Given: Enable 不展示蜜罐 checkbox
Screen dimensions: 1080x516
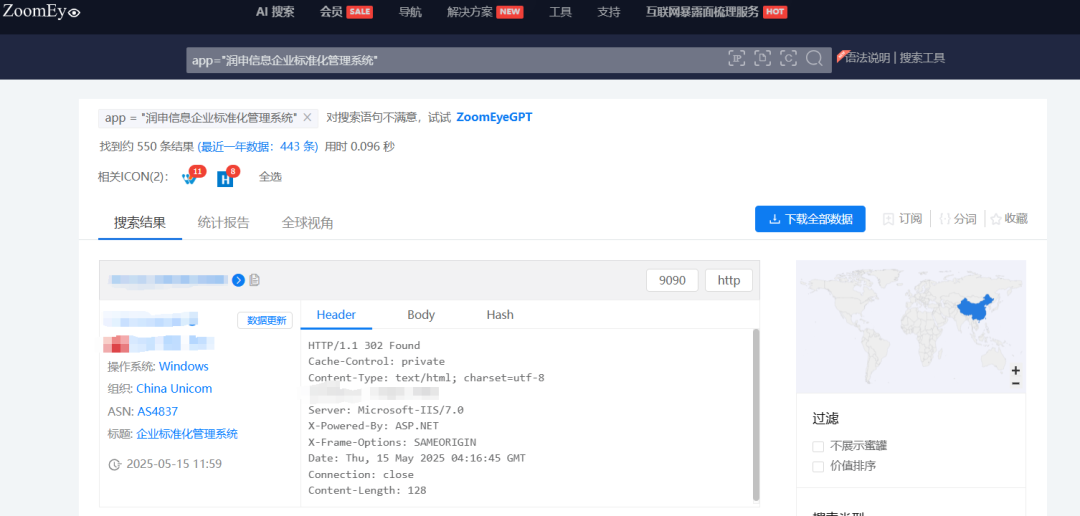Looking at the screenshot, I should point(818,446).
